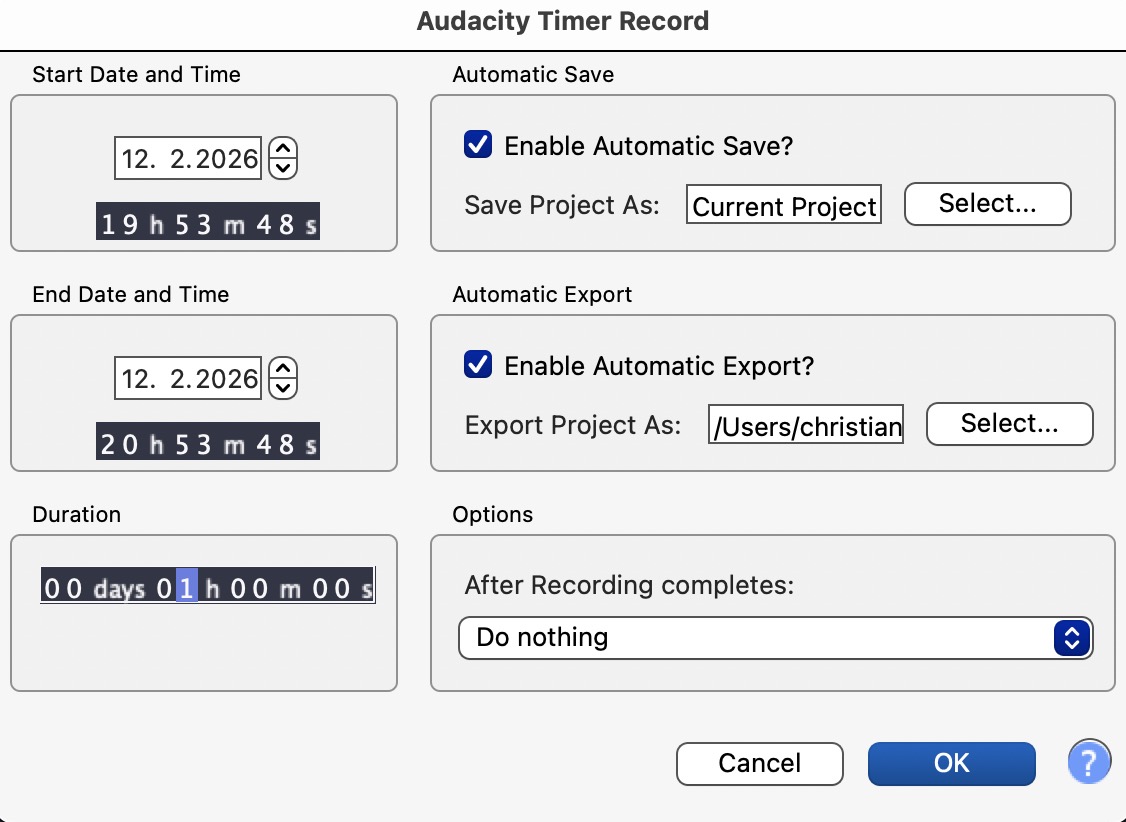The width and height of the screenshot is (1126, 822).
Task: Click the end time 20 h 53 m 48 s field
Action: coord(209,444)
